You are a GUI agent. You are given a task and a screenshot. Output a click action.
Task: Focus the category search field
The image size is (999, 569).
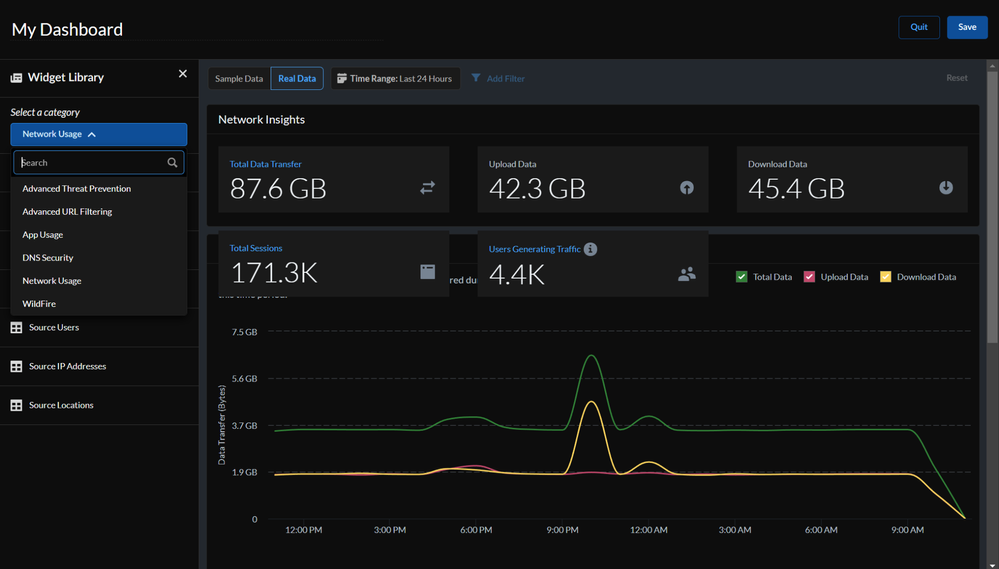[90, 162]
